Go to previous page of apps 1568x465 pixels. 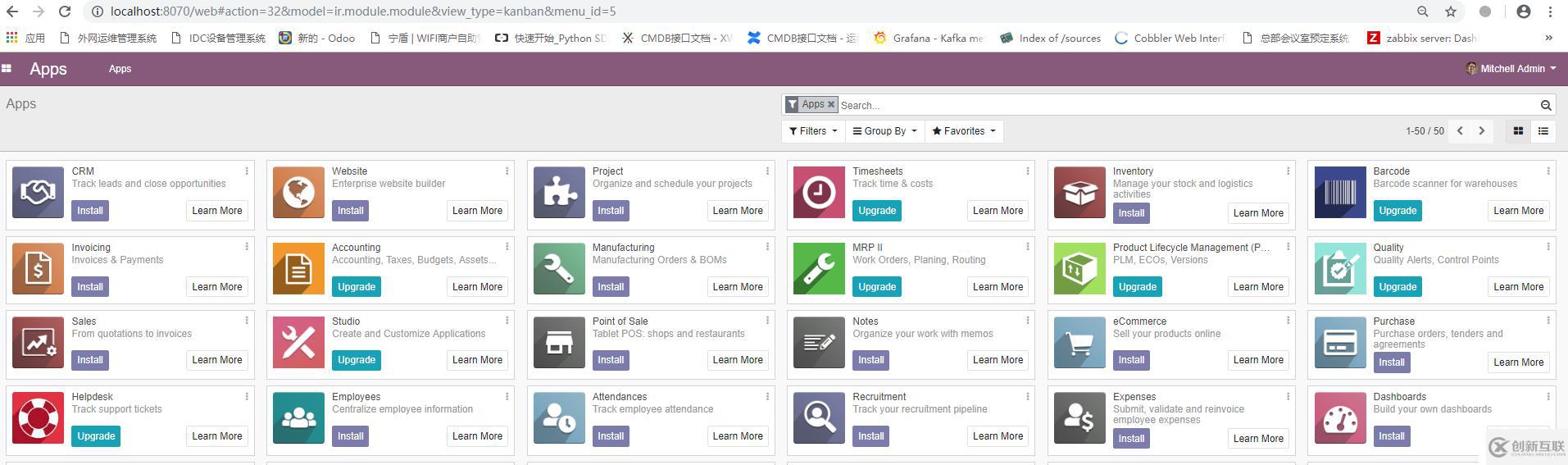pos(1460,131)
